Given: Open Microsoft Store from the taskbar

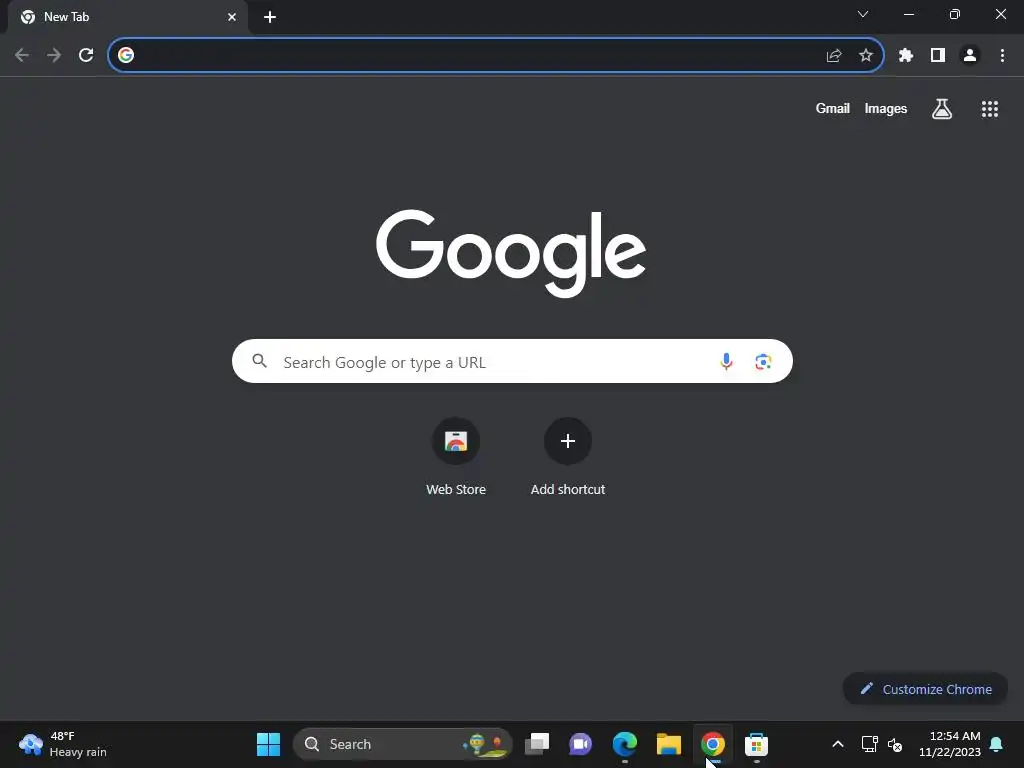Looking at the screenshot, I should coord(756,744).
